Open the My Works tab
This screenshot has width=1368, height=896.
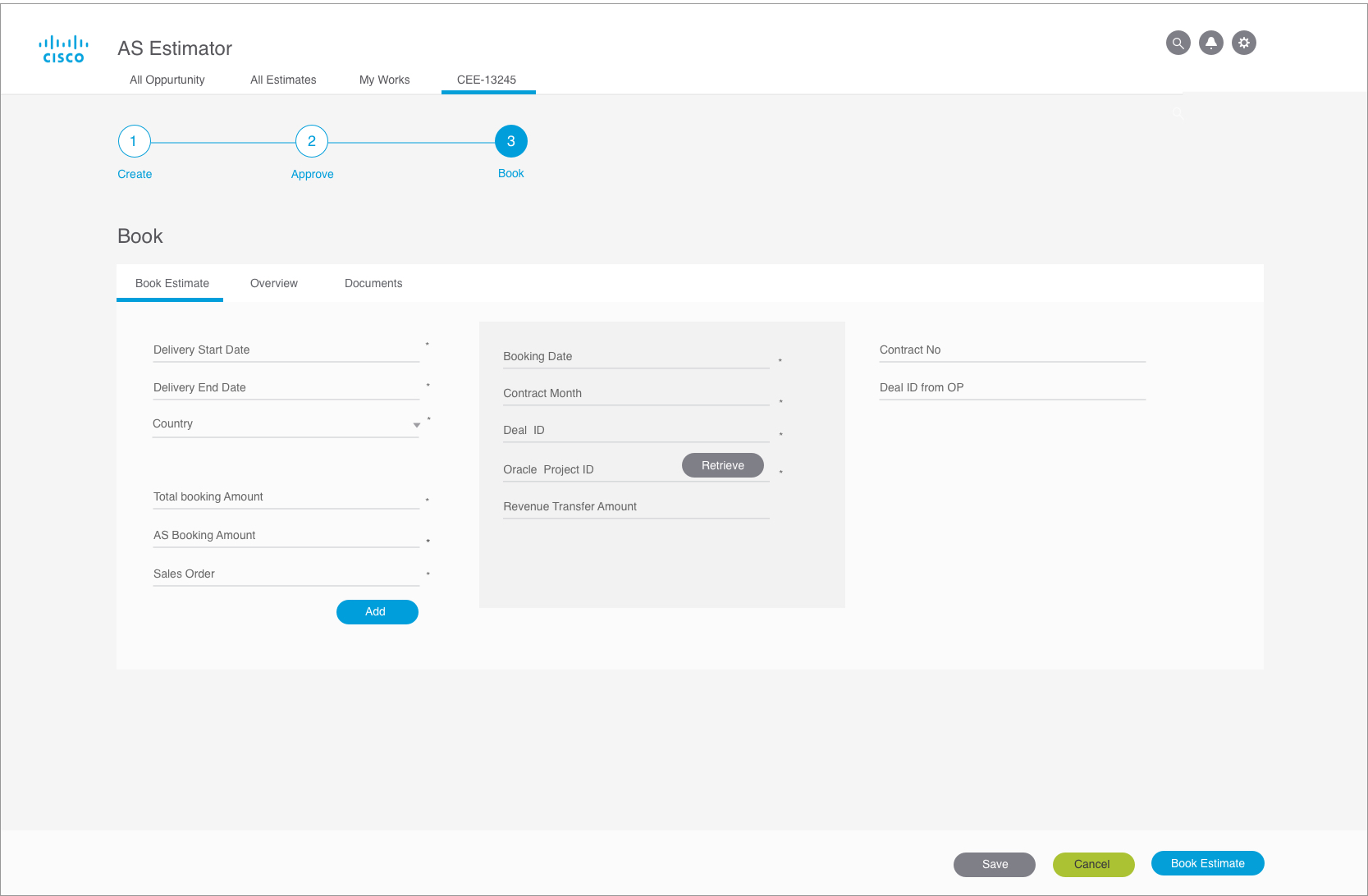[385, 80]
